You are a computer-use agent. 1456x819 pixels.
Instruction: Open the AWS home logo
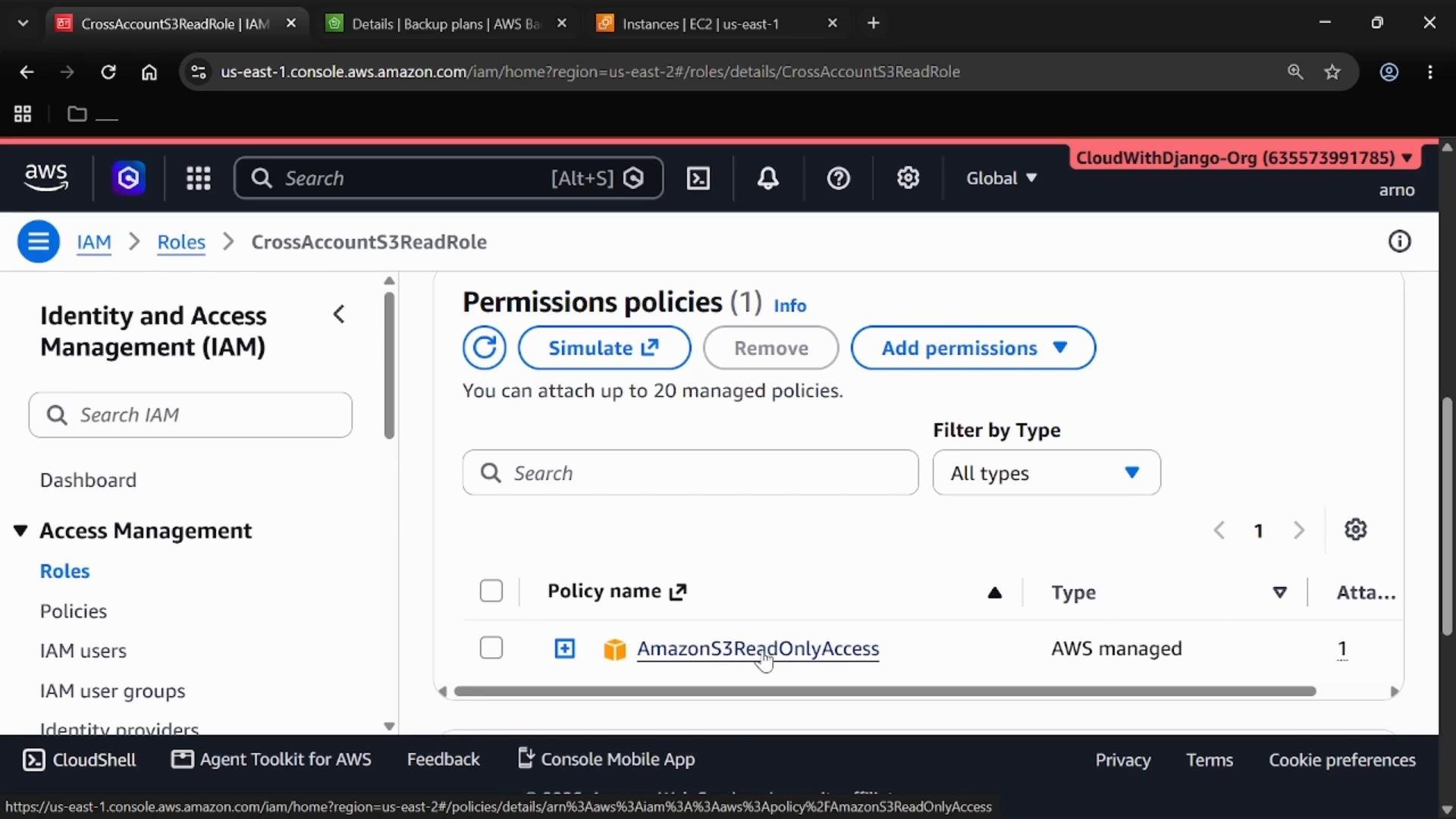tap(46, 177)
